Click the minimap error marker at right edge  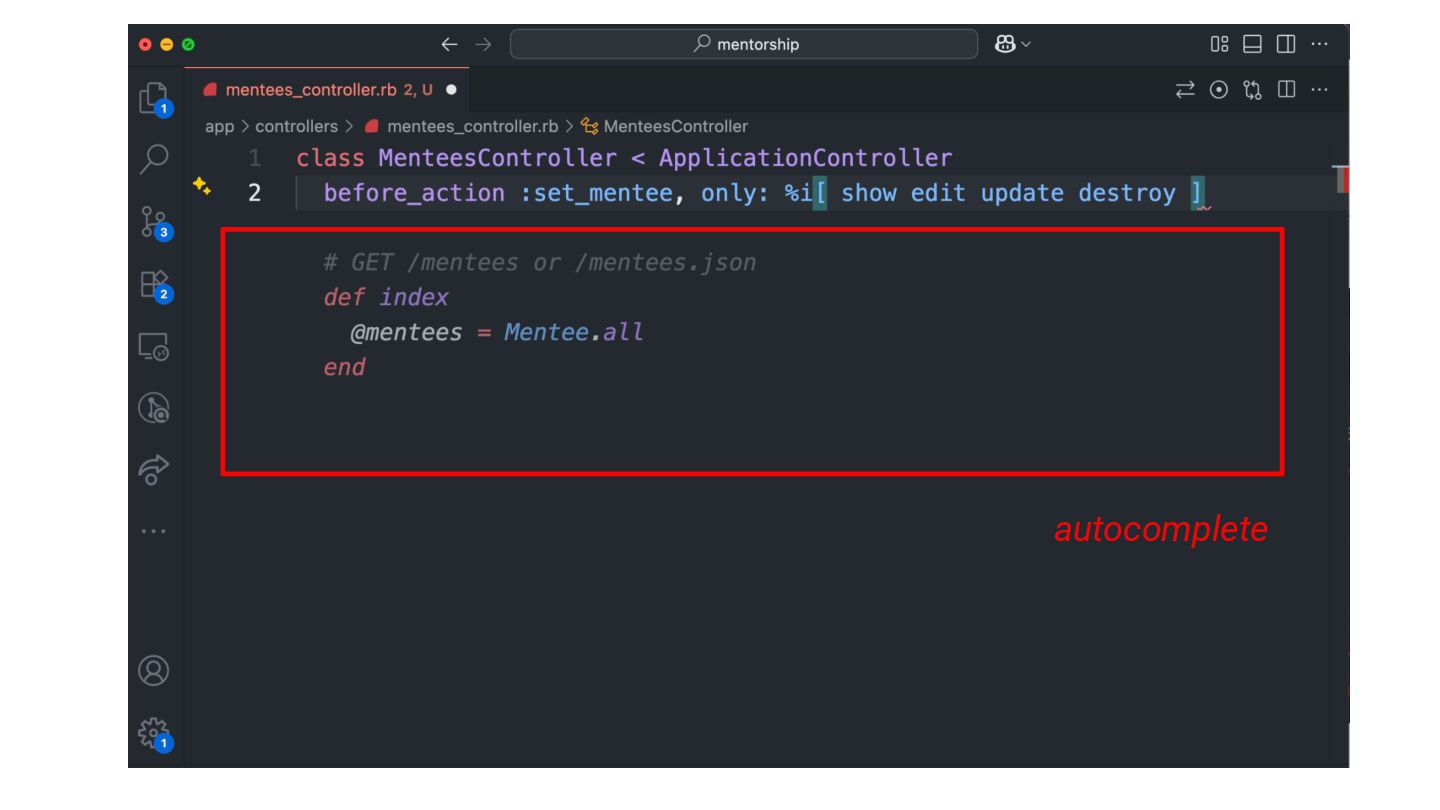pyautogui.click(x=1343, y=179)
